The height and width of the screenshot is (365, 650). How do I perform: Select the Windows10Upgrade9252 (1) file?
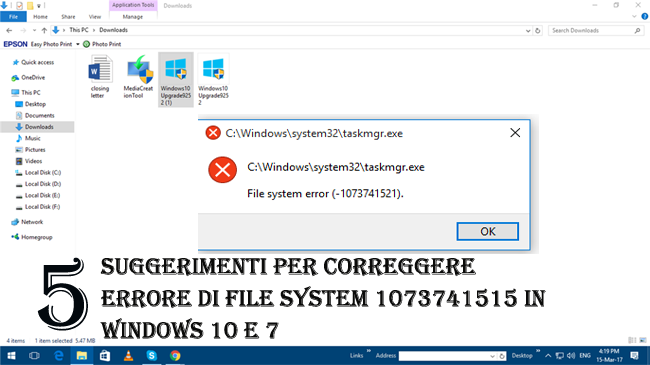(176, 80)
